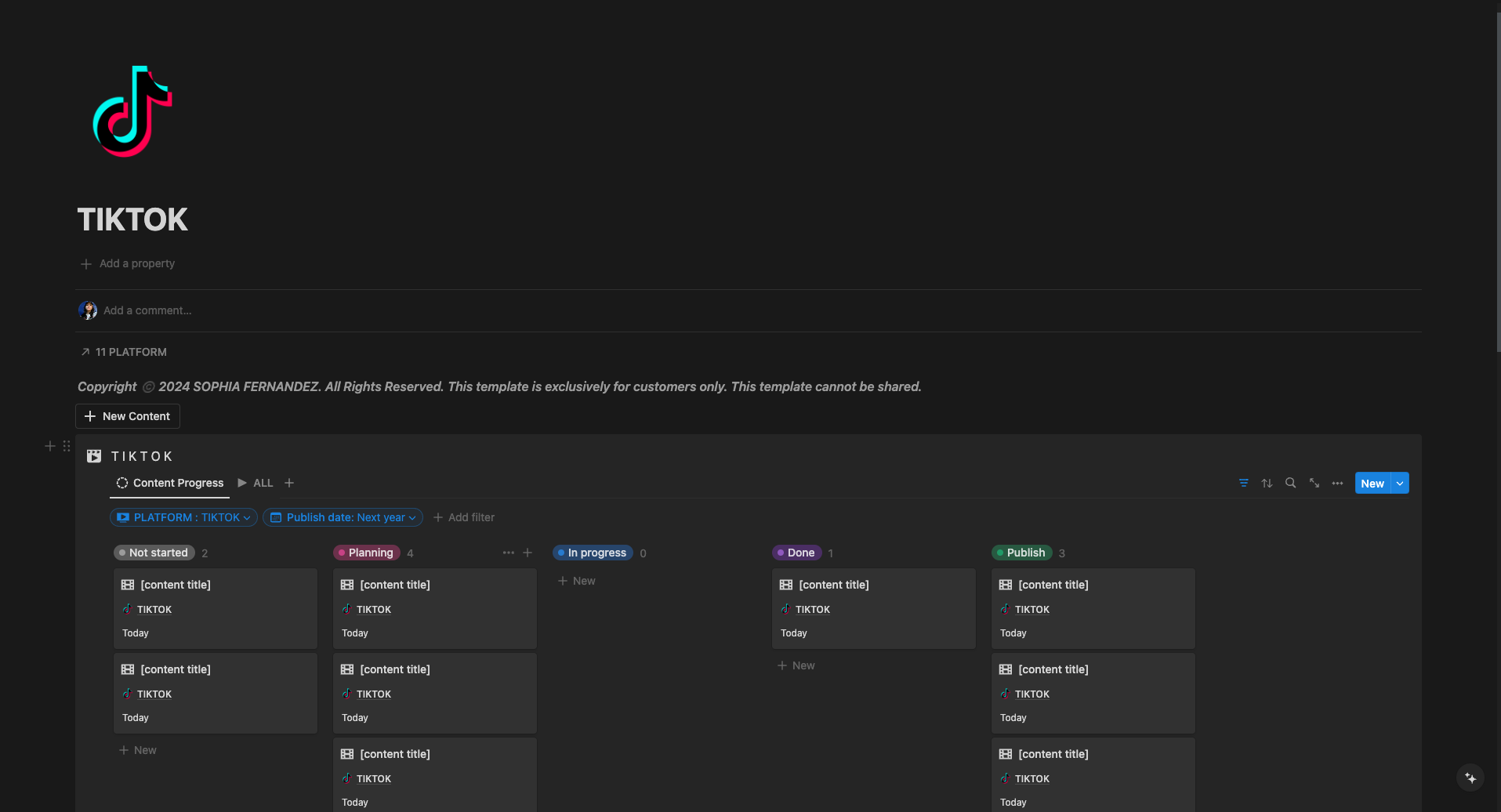1501x812 pixels.
Task: Click the clapperboard icon beside T I K T O K heading
Action: tap(94, 456)
